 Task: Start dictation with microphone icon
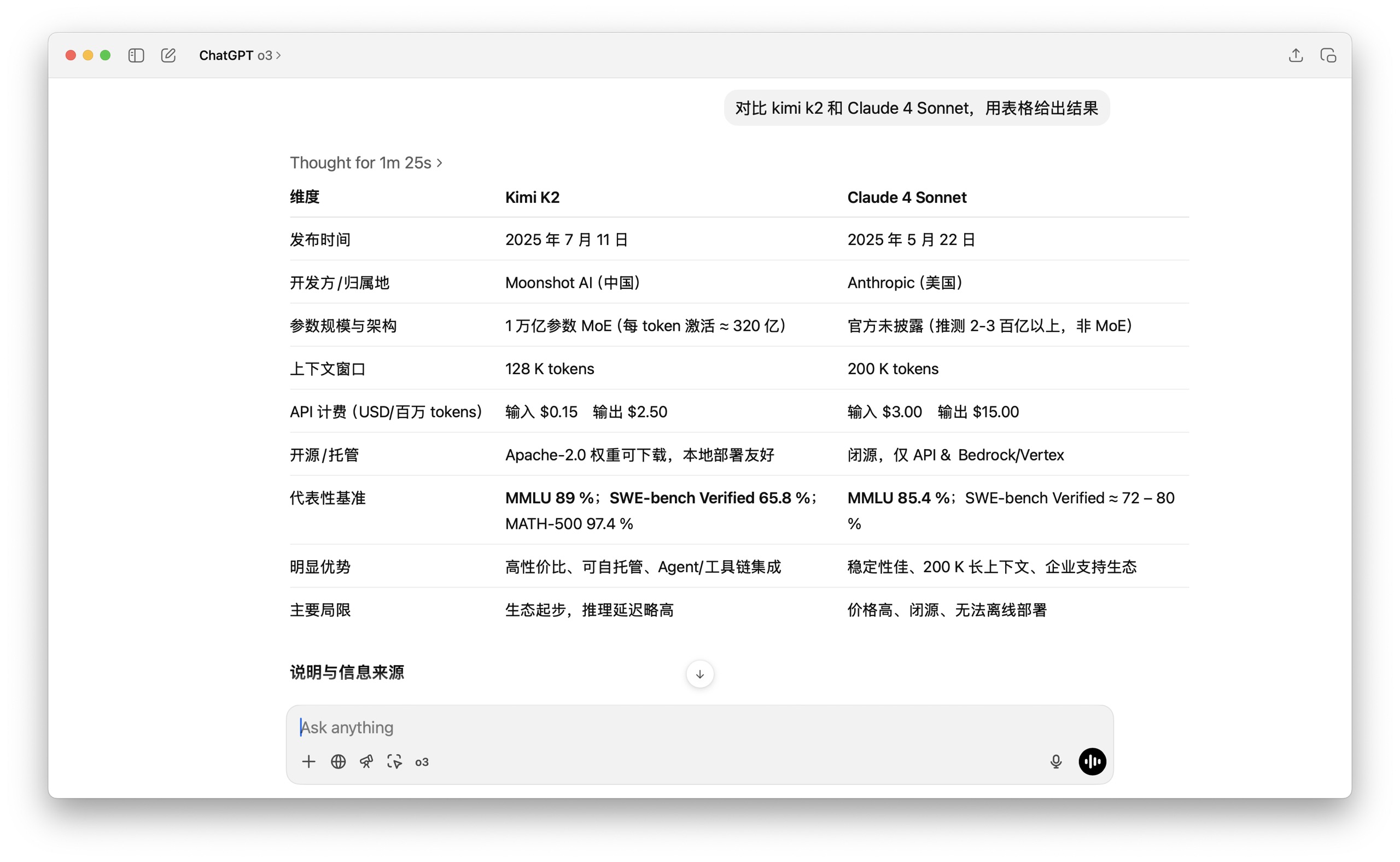(1055, 762)
